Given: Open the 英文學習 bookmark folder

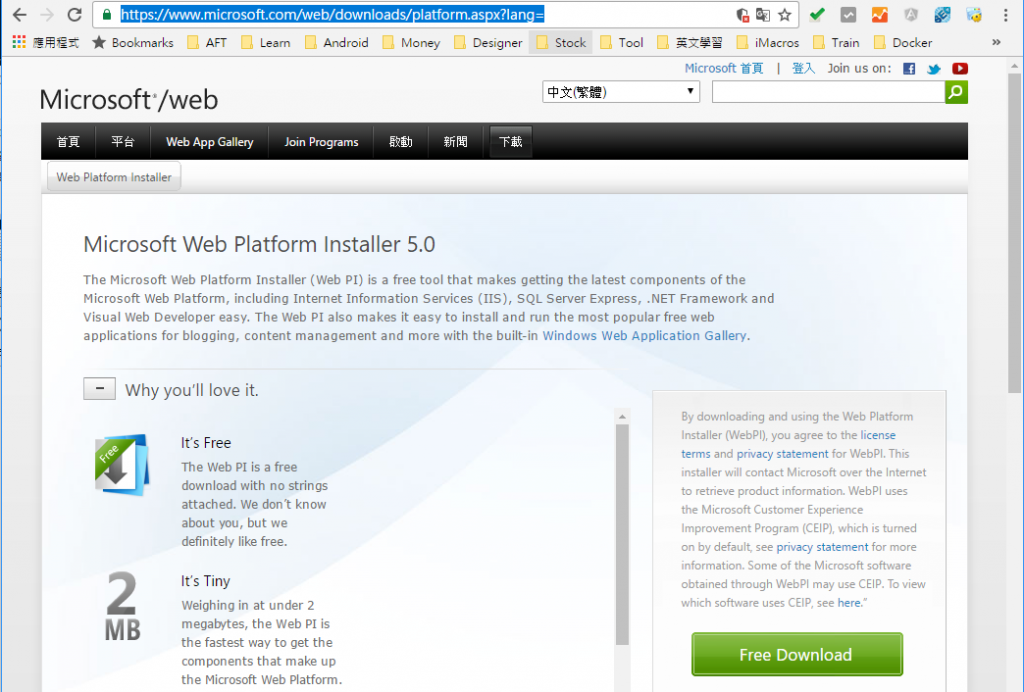Looking at the screenshot, I should tap(690, 42).
